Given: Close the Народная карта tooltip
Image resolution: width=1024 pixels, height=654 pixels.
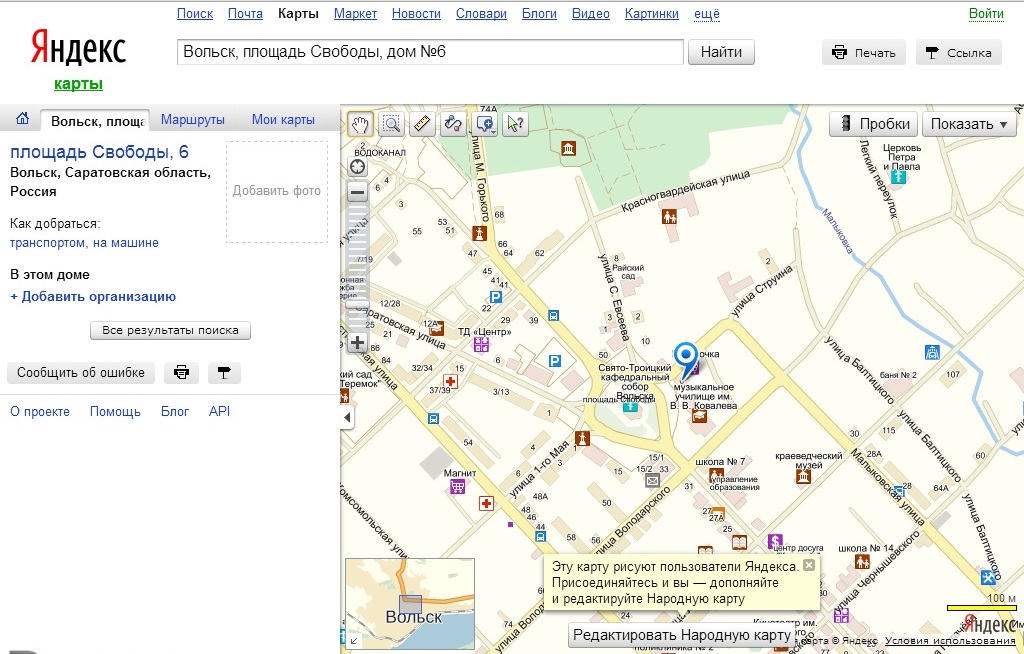Looking at the screenshot, I should [x=809, y=565].
